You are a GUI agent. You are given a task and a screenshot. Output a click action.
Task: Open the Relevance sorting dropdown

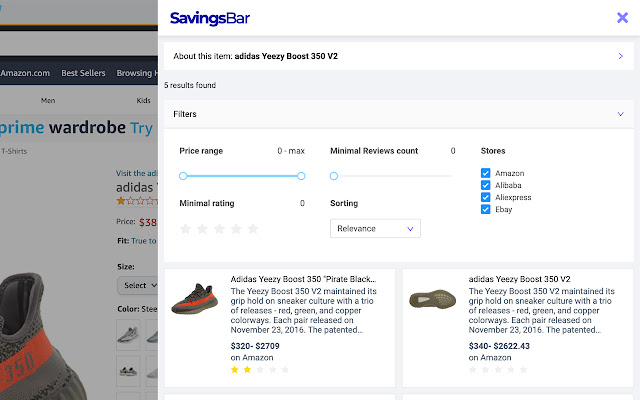(x=375, y=229)
